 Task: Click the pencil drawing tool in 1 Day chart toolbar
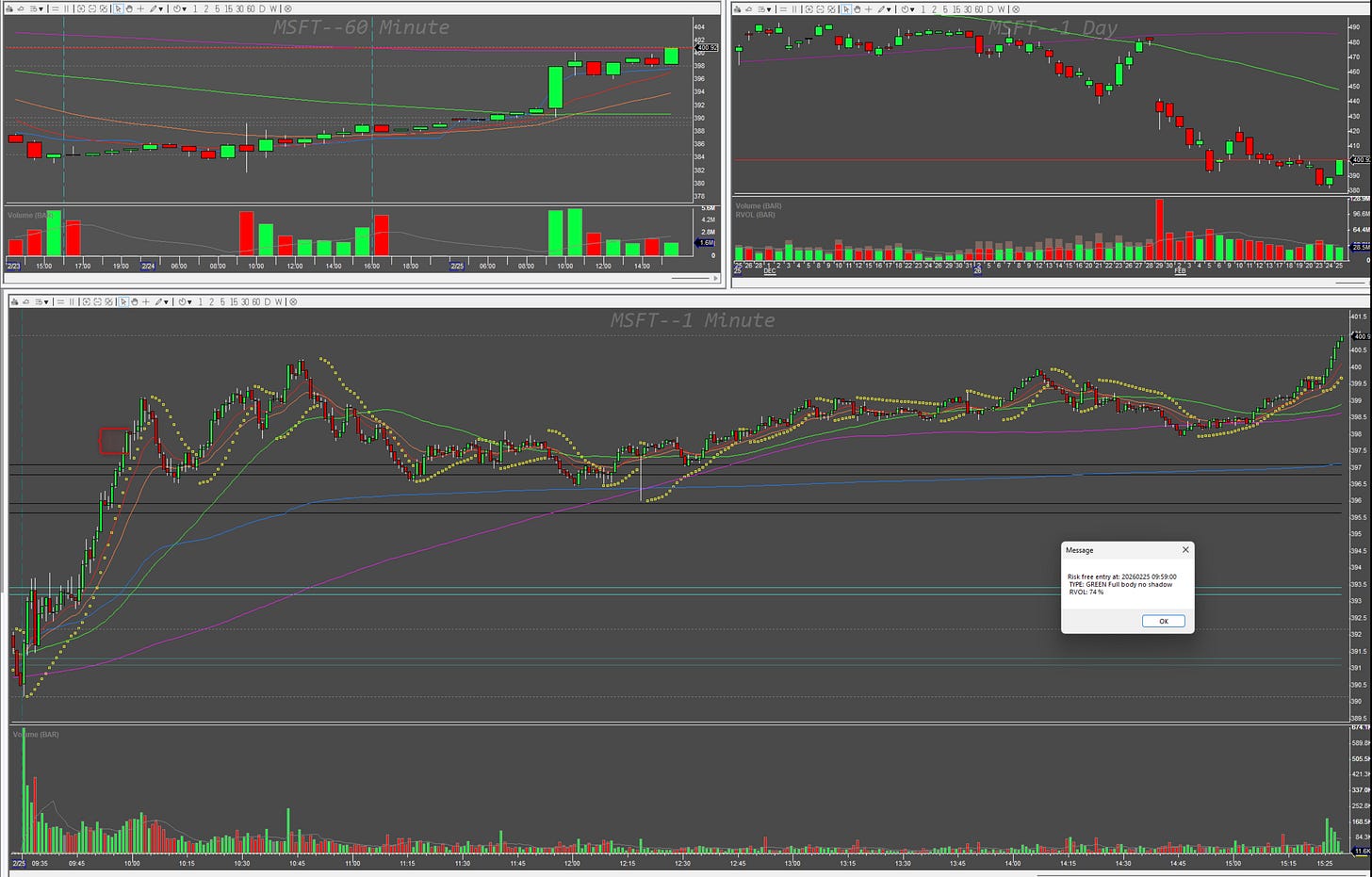[x=881, y=8]
